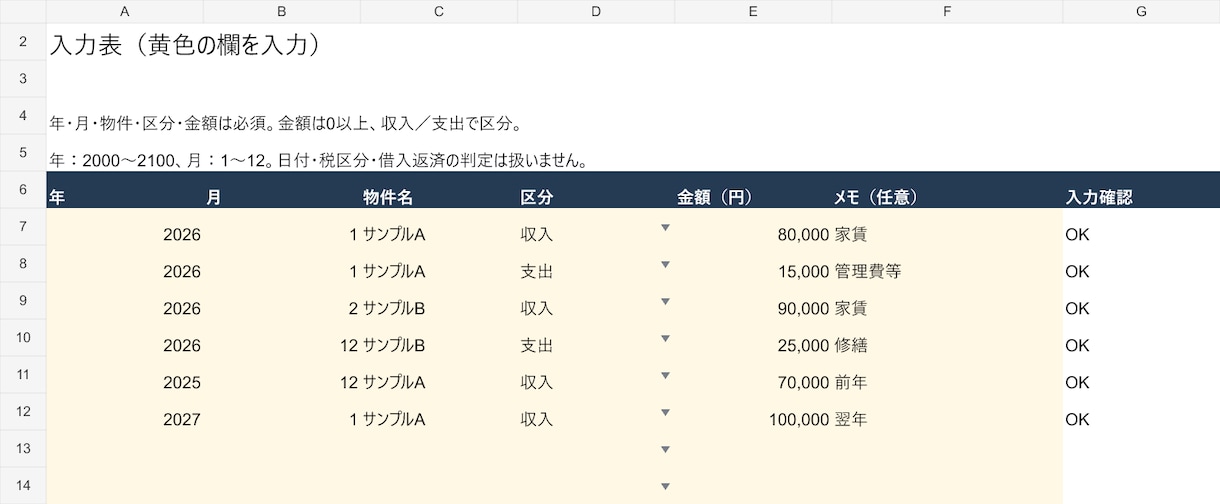Open the 区分 dropdown arrow in row 9
This screenshot has height=504, width=1220.
665,302
